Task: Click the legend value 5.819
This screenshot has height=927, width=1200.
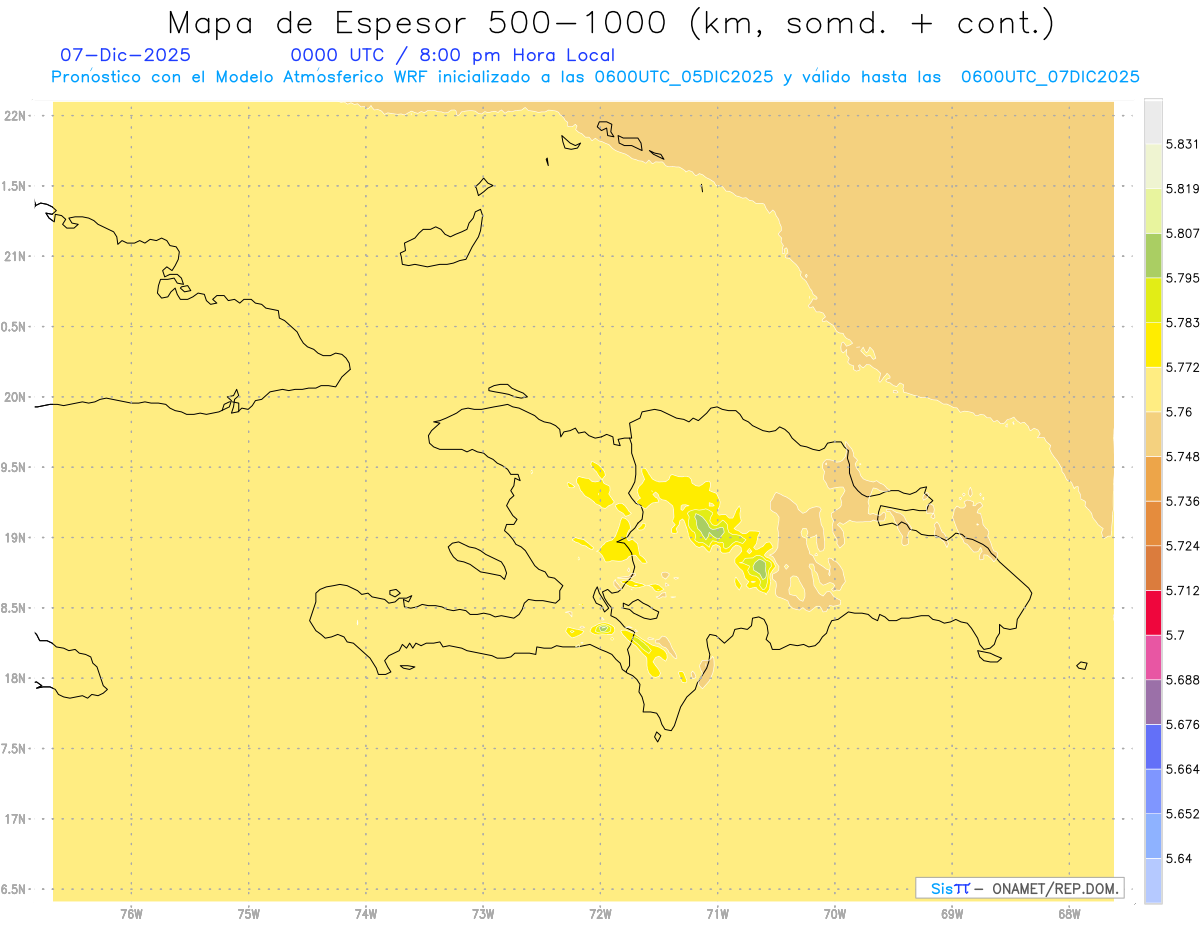Action: coord(1183,188)
